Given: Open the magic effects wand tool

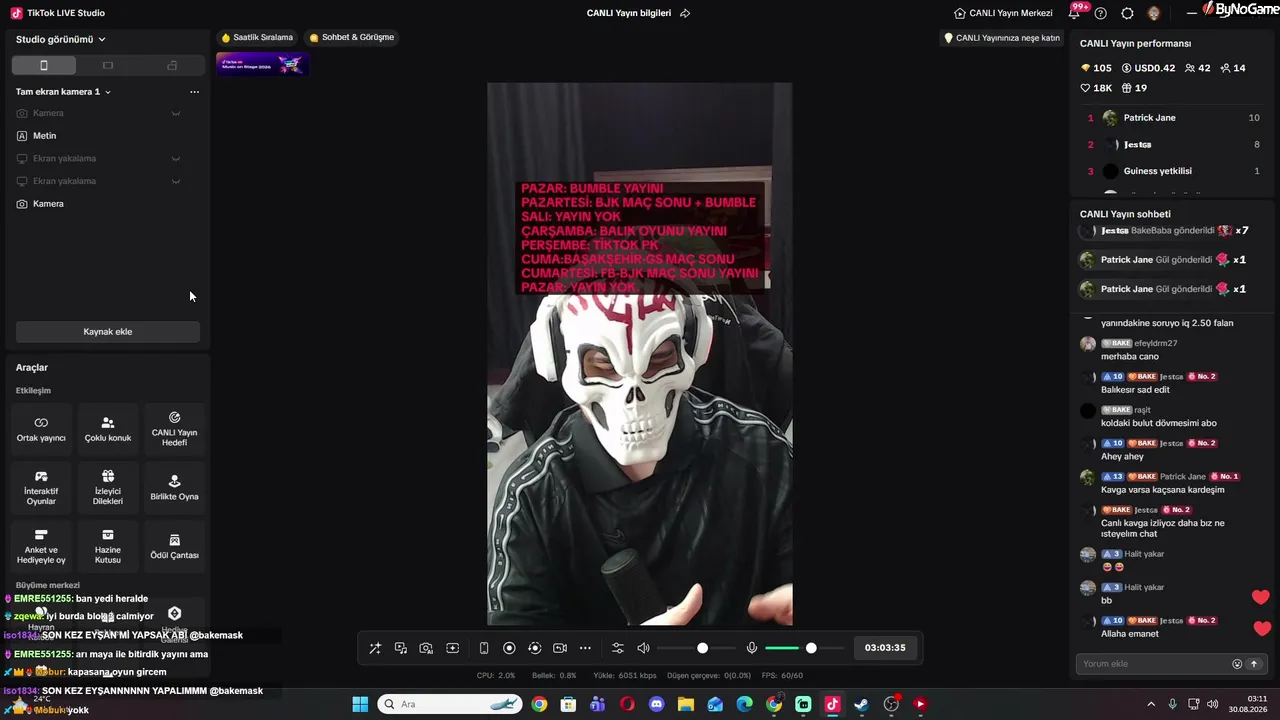Looking at the screenshot, I should [x=375, y=648].
